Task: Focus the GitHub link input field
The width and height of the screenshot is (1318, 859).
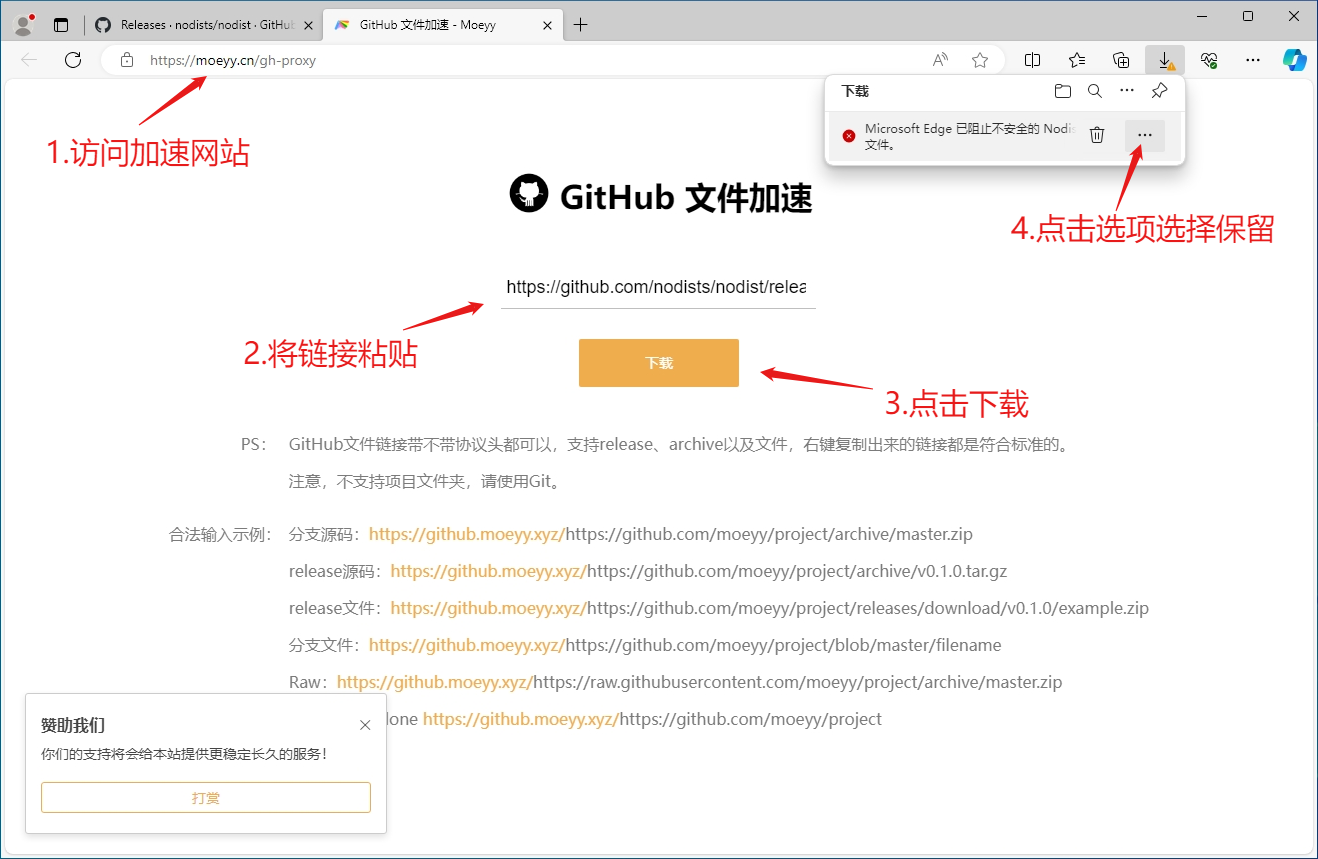Action: 658,287
